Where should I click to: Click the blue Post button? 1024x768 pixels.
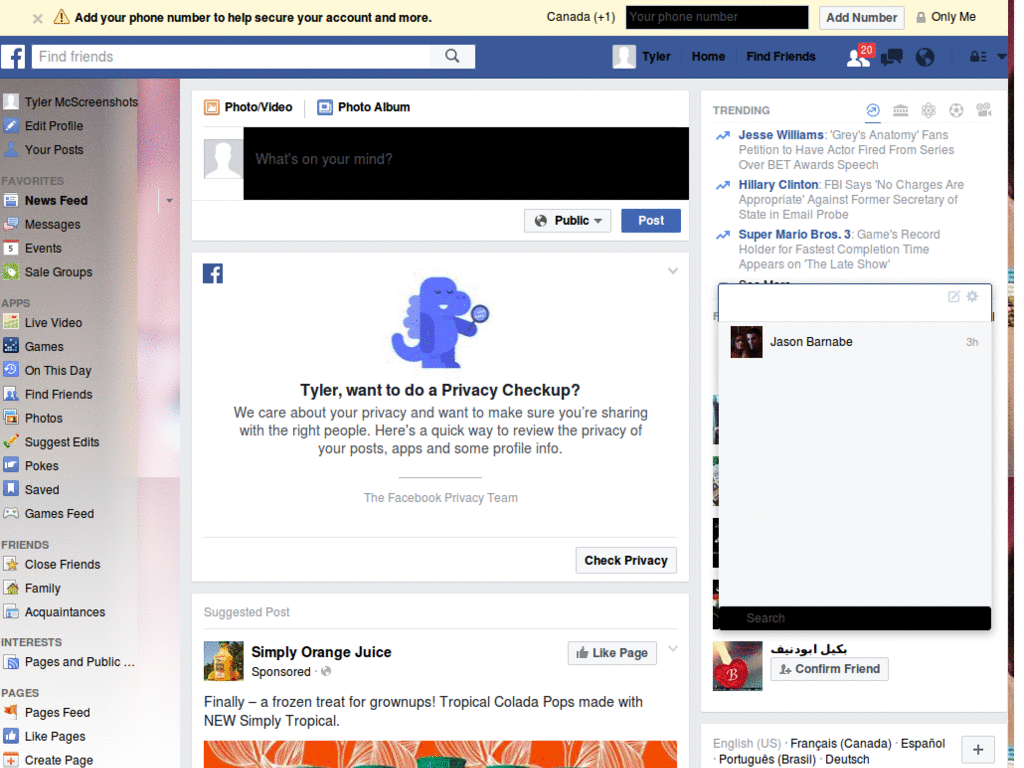click(x=650, y=221)
